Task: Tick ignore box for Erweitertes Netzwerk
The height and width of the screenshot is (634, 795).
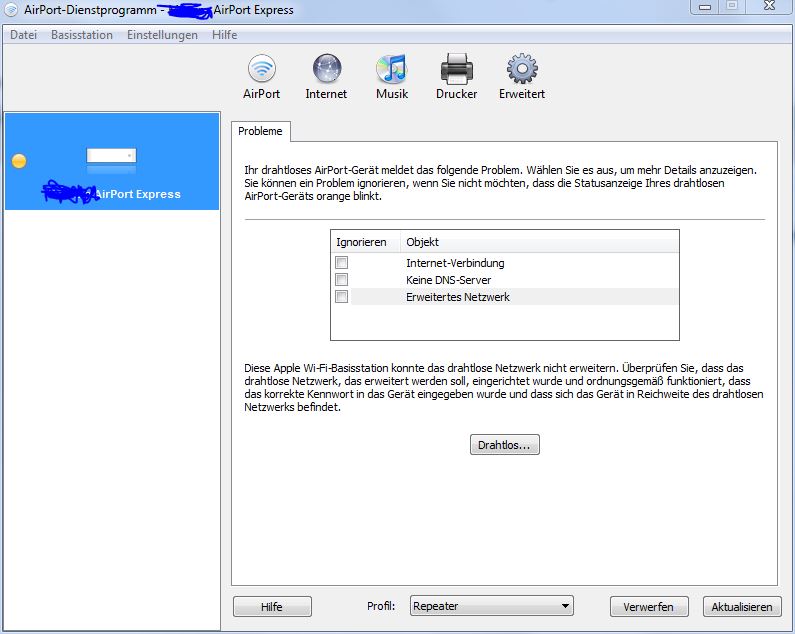Action: coord(342,297)
